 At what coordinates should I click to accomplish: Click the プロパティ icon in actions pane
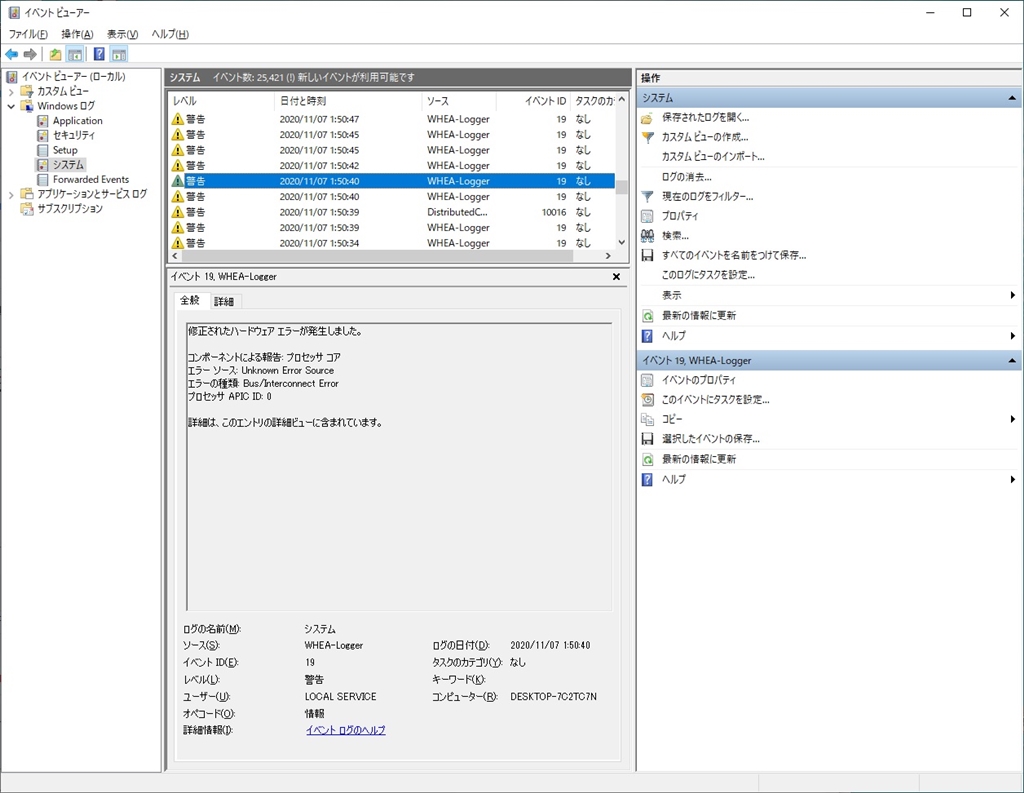647,216
